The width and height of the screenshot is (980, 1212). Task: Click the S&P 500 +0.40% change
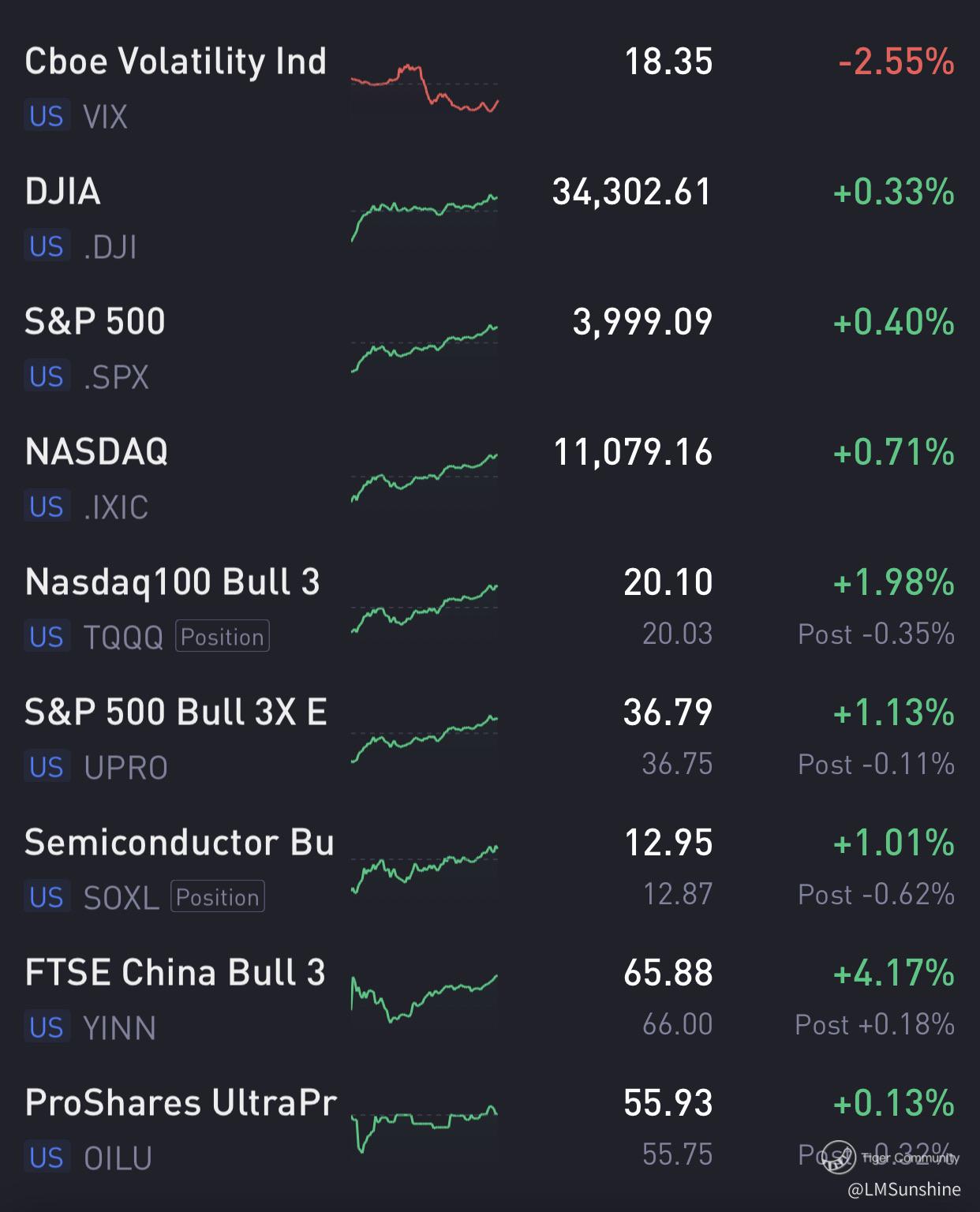tap(893, 322)
